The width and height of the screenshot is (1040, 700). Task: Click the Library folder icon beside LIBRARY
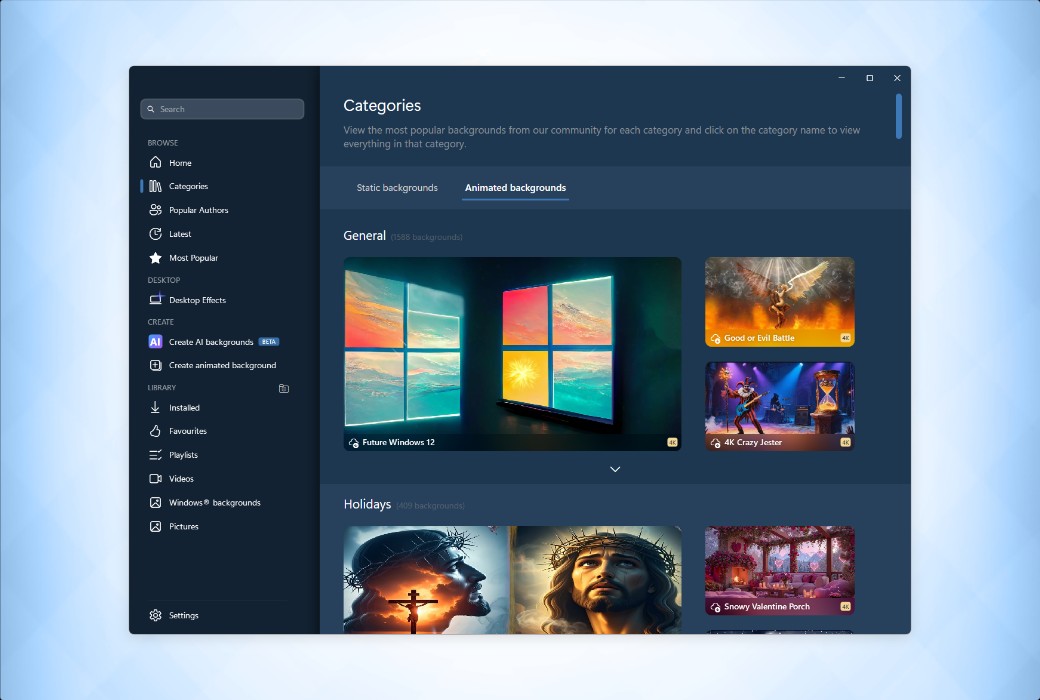(284, 388)
